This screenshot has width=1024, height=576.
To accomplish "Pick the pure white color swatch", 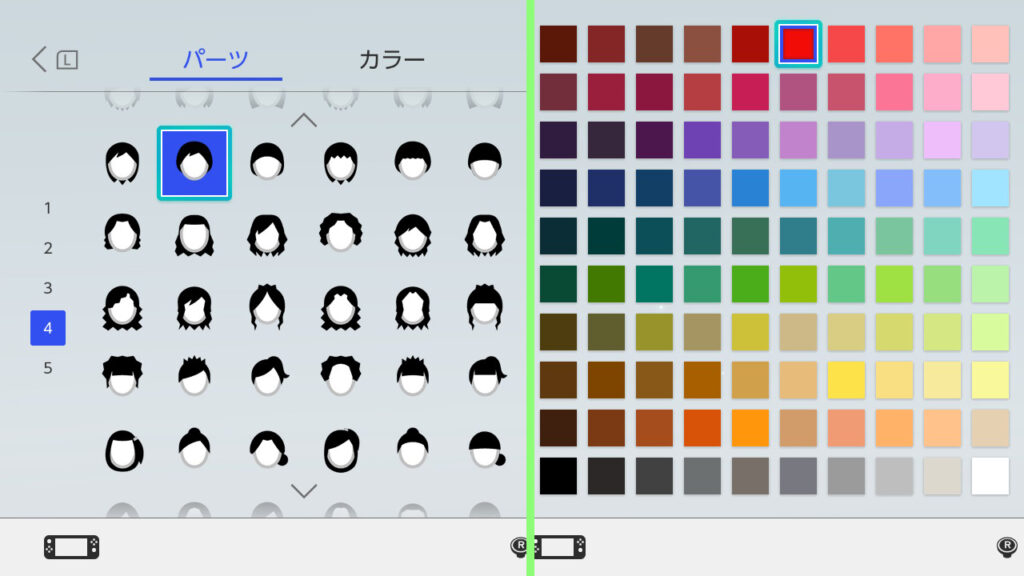I will click(x=990, y=476).
